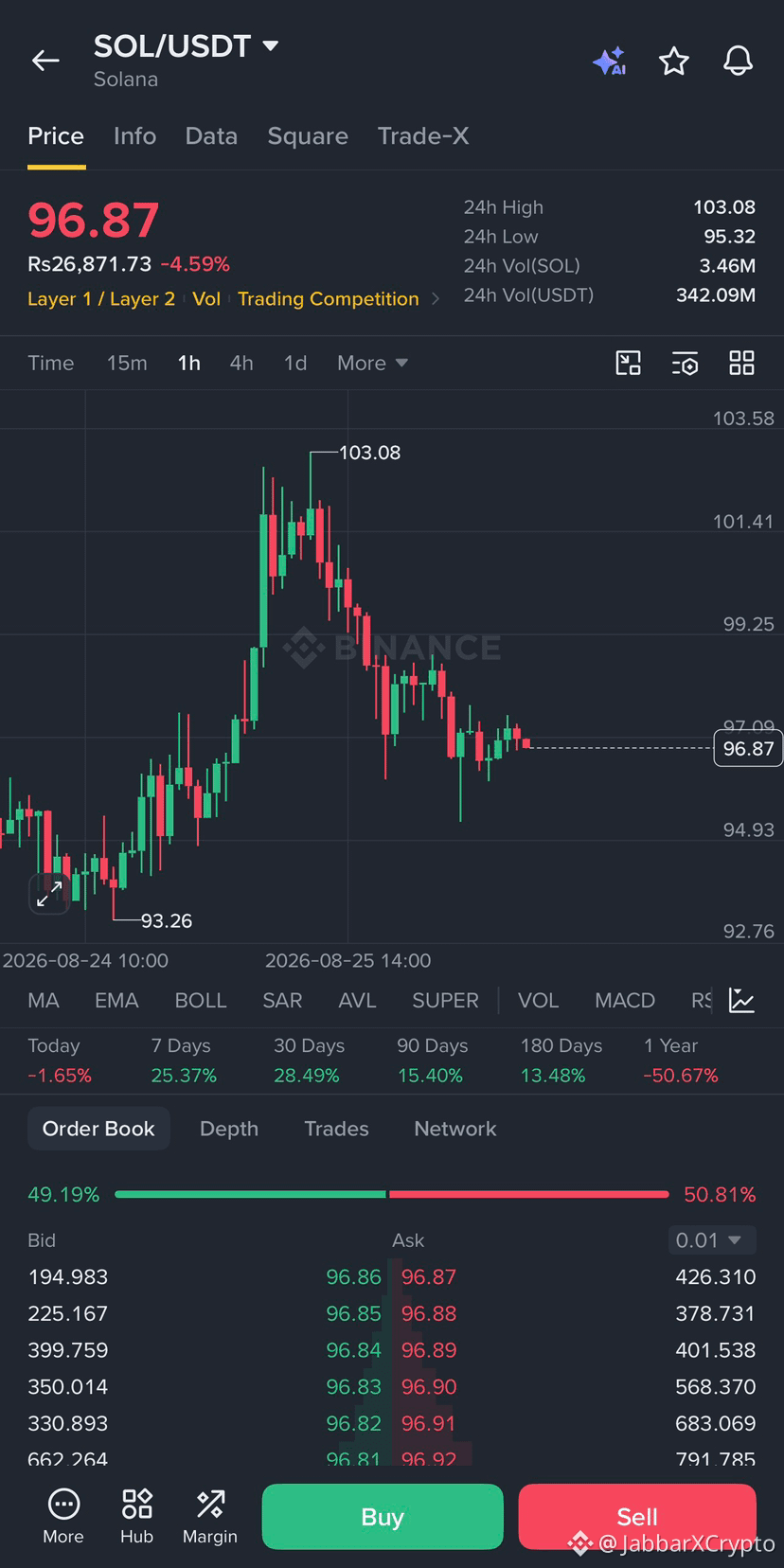Viewport: 784px width, 1568px height.
Task: Select ask price 96.90
Action: click(429, 1387)
